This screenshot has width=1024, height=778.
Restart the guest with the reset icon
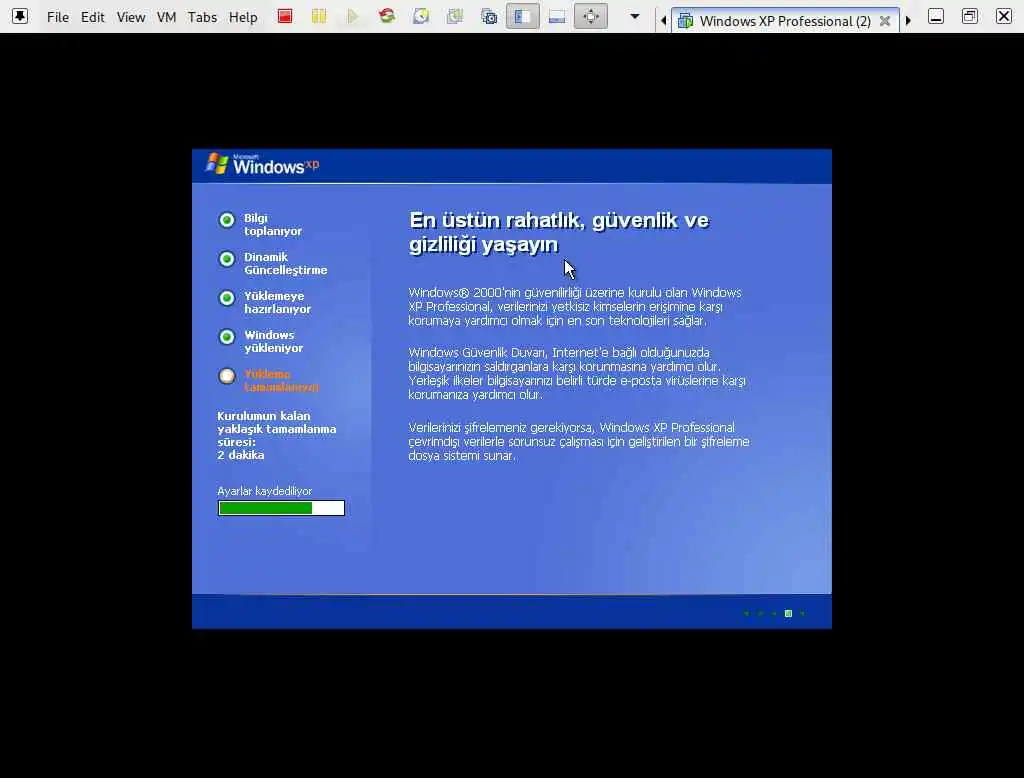pyautogui.click(x=387, y=16)
